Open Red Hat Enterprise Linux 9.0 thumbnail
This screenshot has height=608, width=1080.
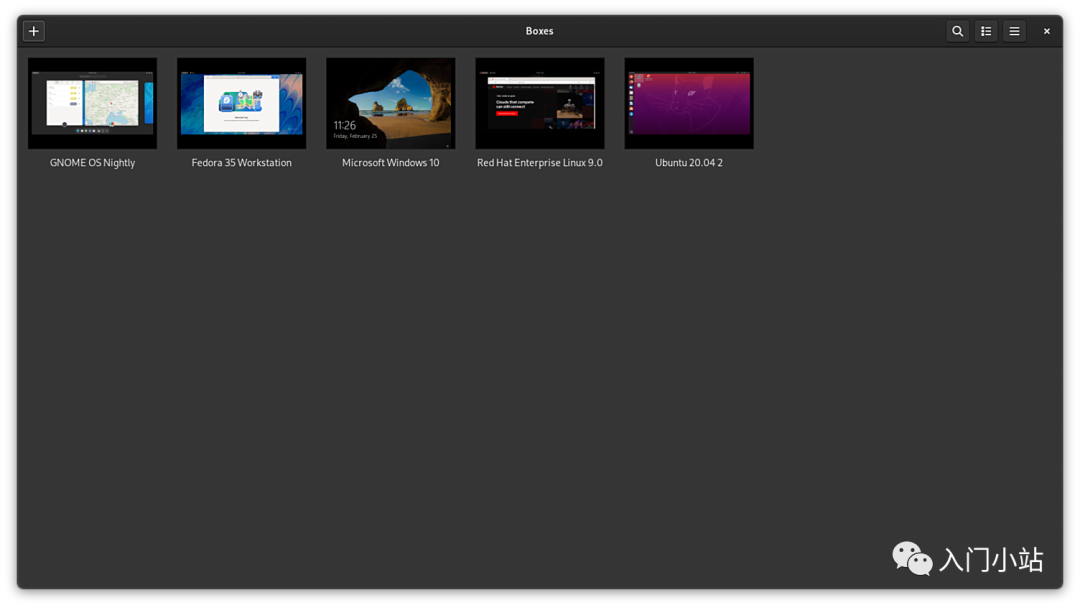click(540, 103)
